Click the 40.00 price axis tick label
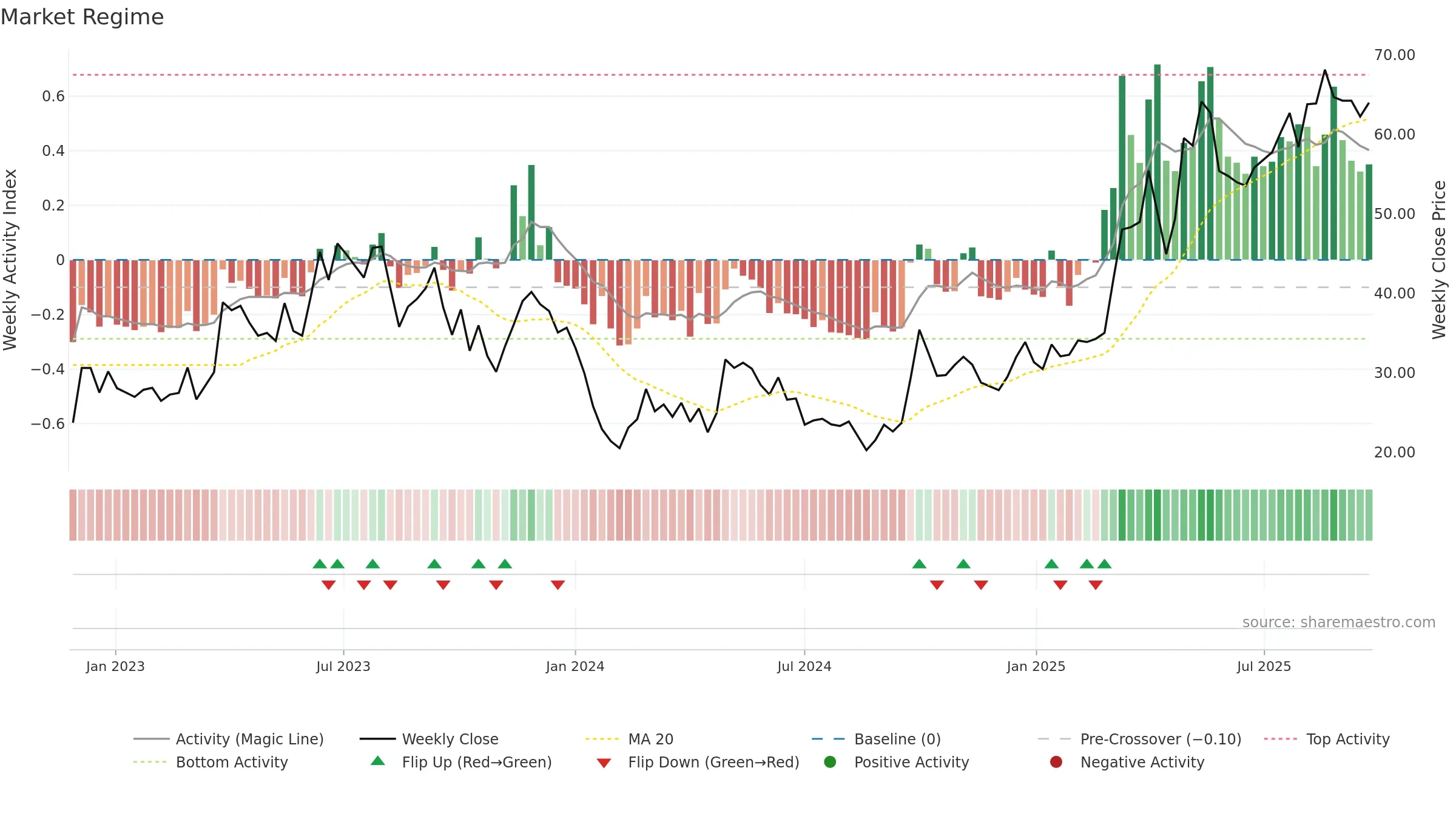The width and height of the screenshot is (1456, 819). click(1395, 294)
